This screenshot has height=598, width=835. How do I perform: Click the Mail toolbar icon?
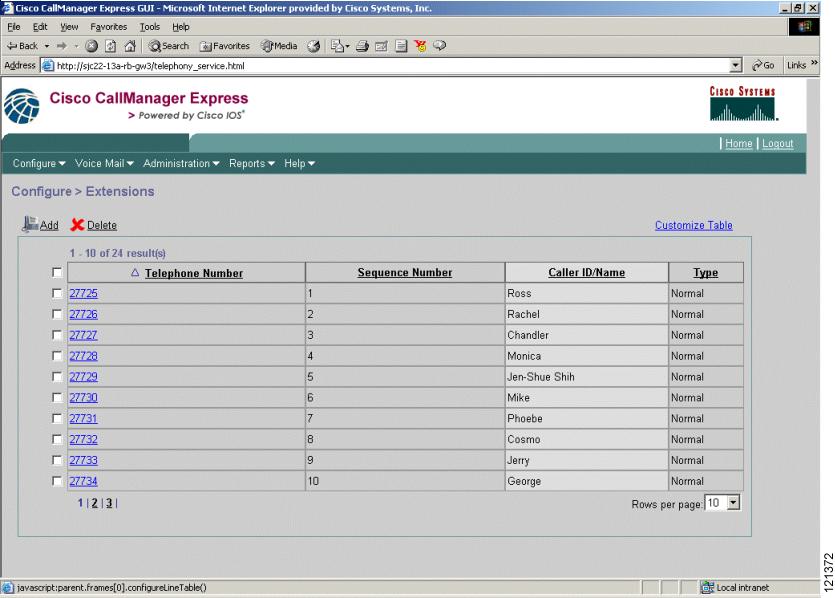coord(339,46)
